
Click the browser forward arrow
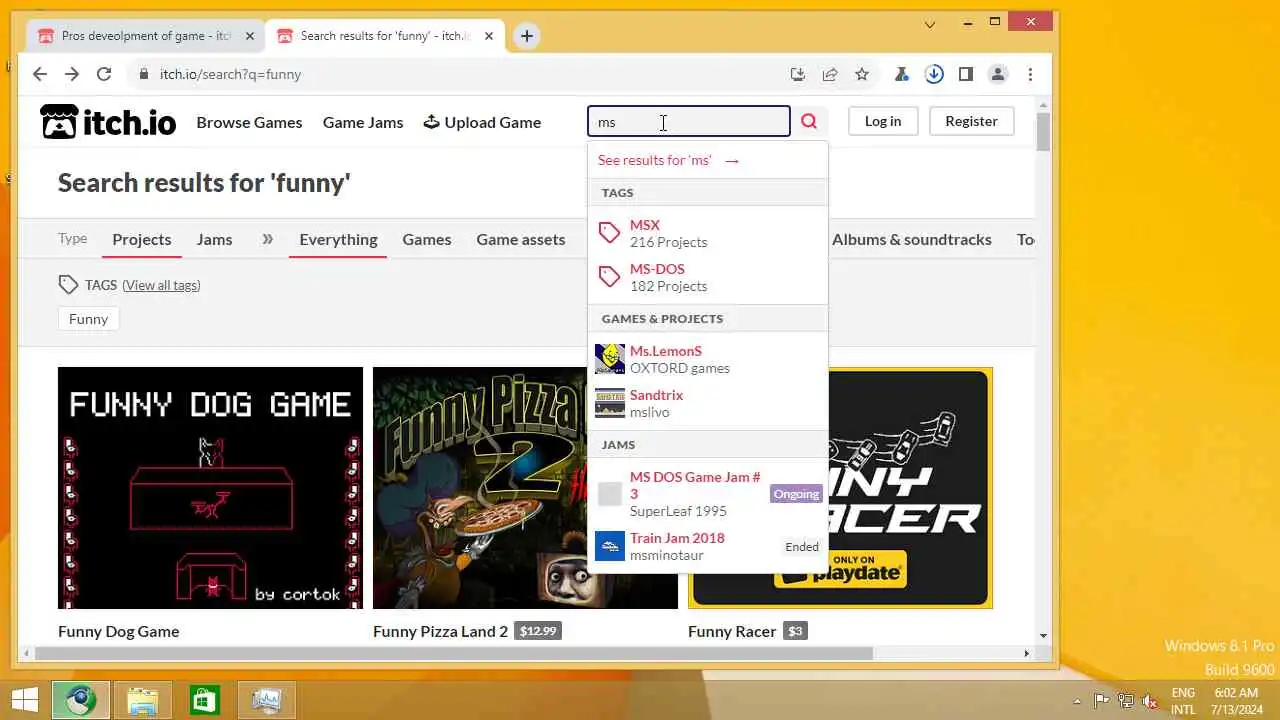(71, 74)
